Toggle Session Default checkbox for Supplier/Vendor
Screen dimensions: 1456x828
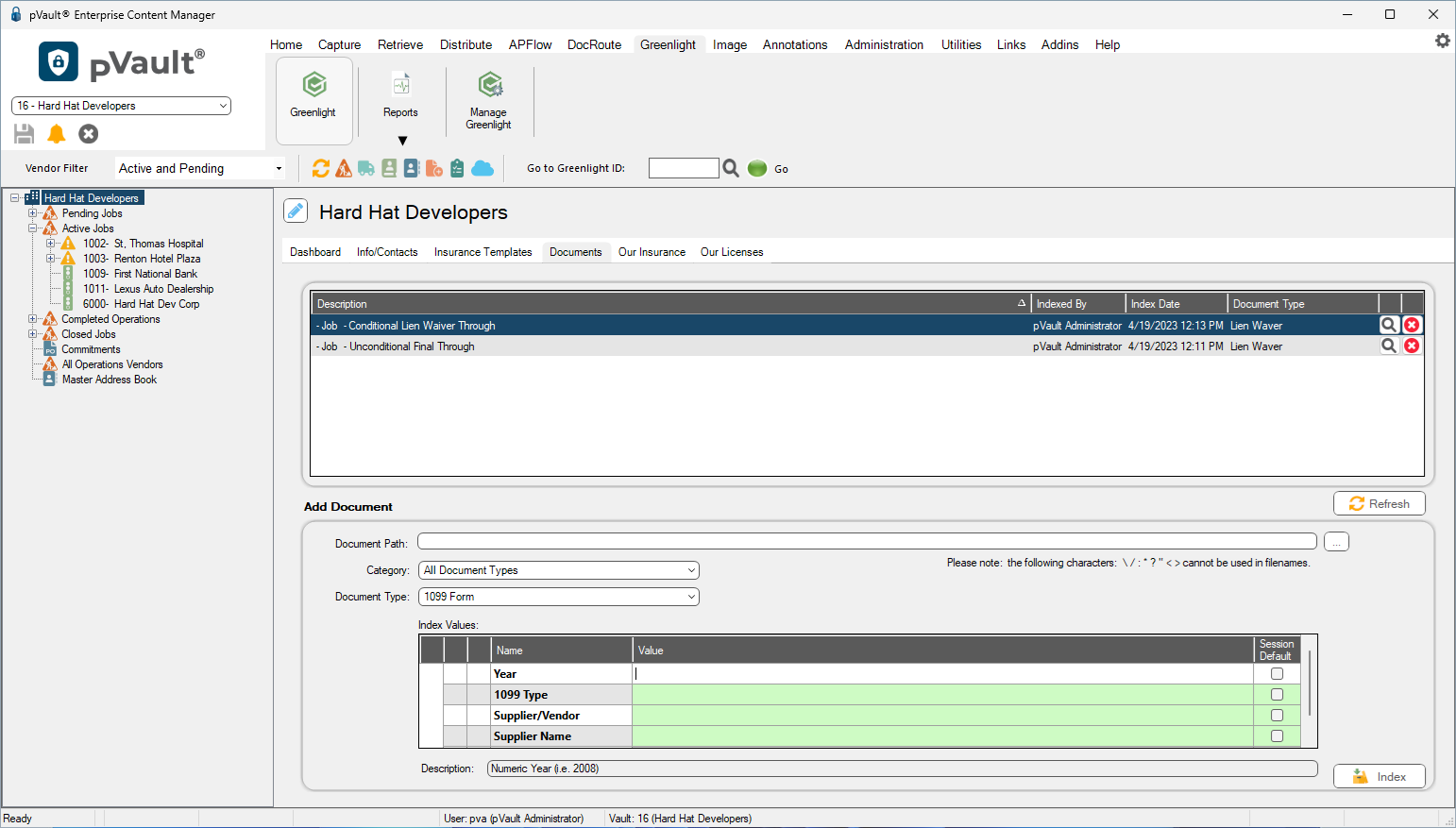click(1277, 716)
